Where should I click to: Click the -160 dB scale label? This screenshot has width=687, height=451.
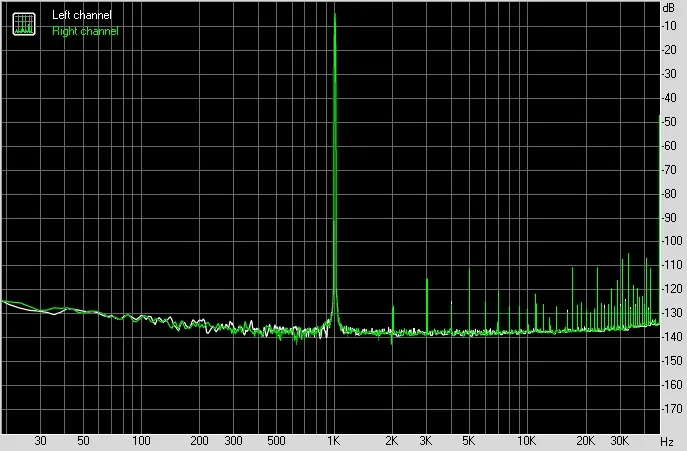[x=672, y=385]
